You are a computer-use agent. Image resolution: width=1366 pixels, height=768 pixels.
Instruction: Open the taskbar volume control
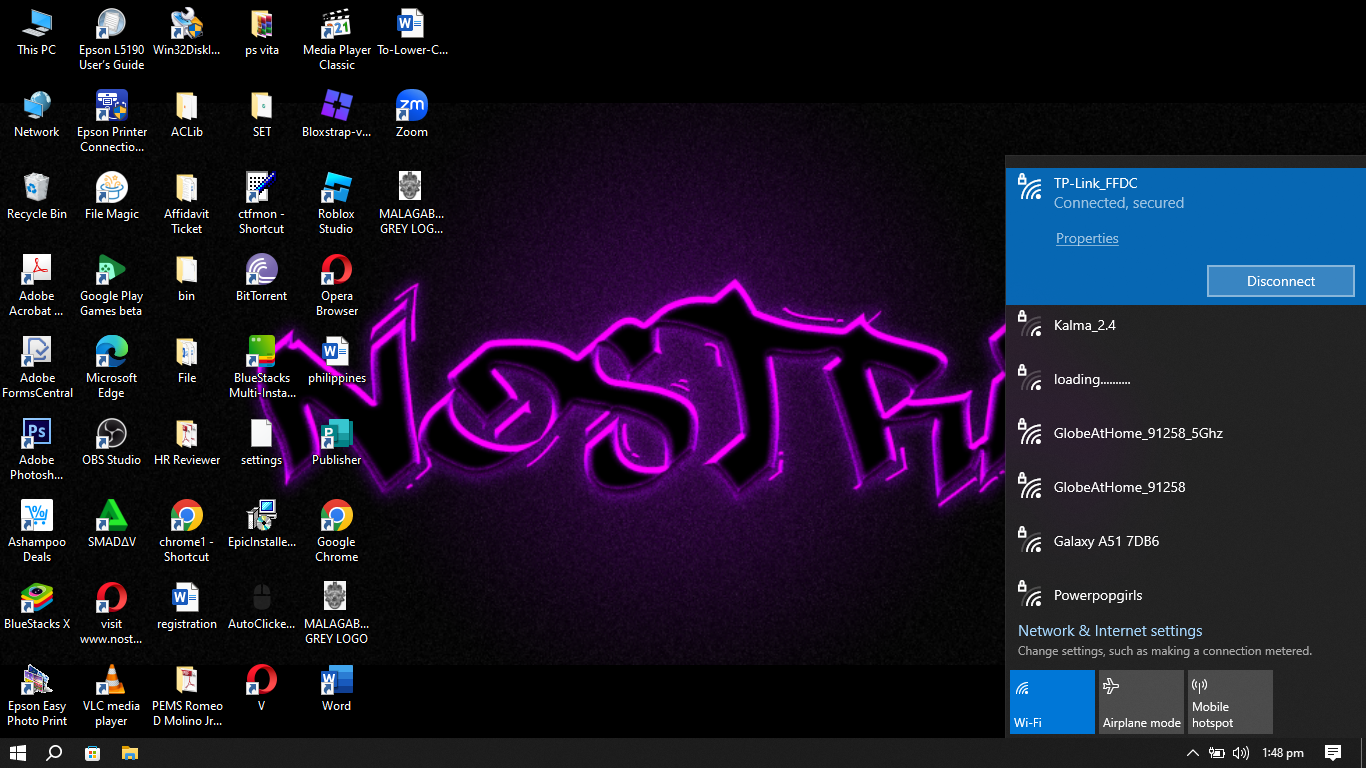[x=1241, y=753]
